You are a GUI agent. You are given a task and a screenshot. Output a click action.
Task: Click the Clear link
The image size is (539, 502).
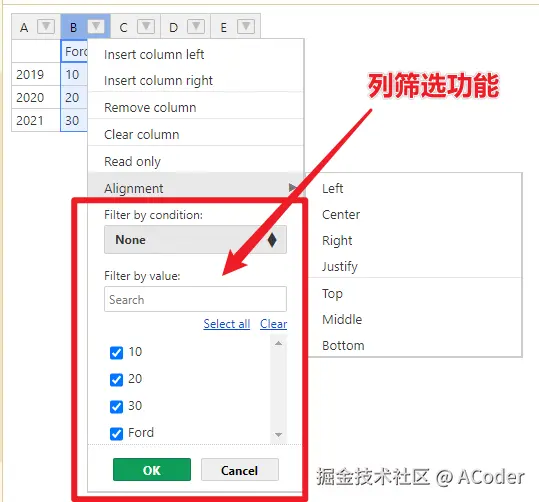click(x=273, y=324)
